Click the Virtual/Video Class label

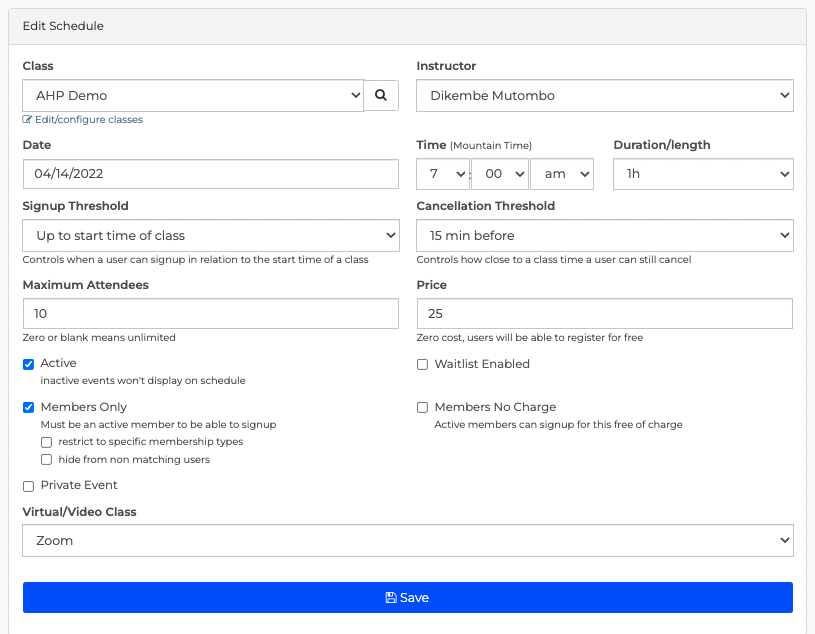tap(79, 512)
